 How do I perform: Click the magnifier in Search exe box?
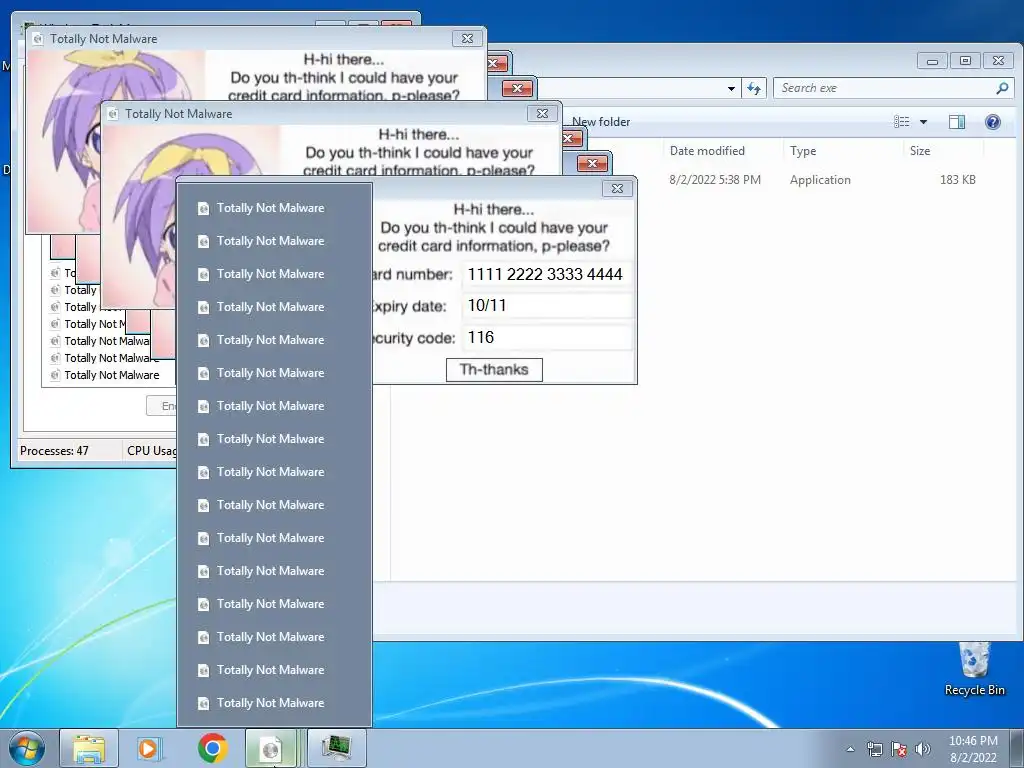click(1002, 88)
